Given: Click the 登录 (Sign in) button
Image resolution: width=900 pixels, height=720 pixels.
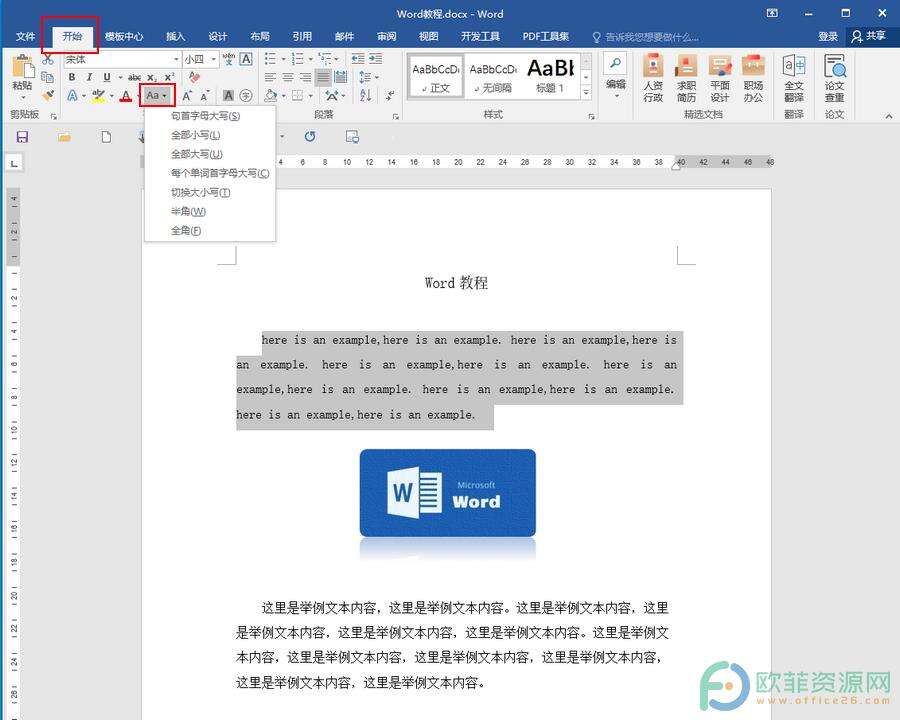Looking at the screenshot, I should pyautogui.click(x=828, y=37).
